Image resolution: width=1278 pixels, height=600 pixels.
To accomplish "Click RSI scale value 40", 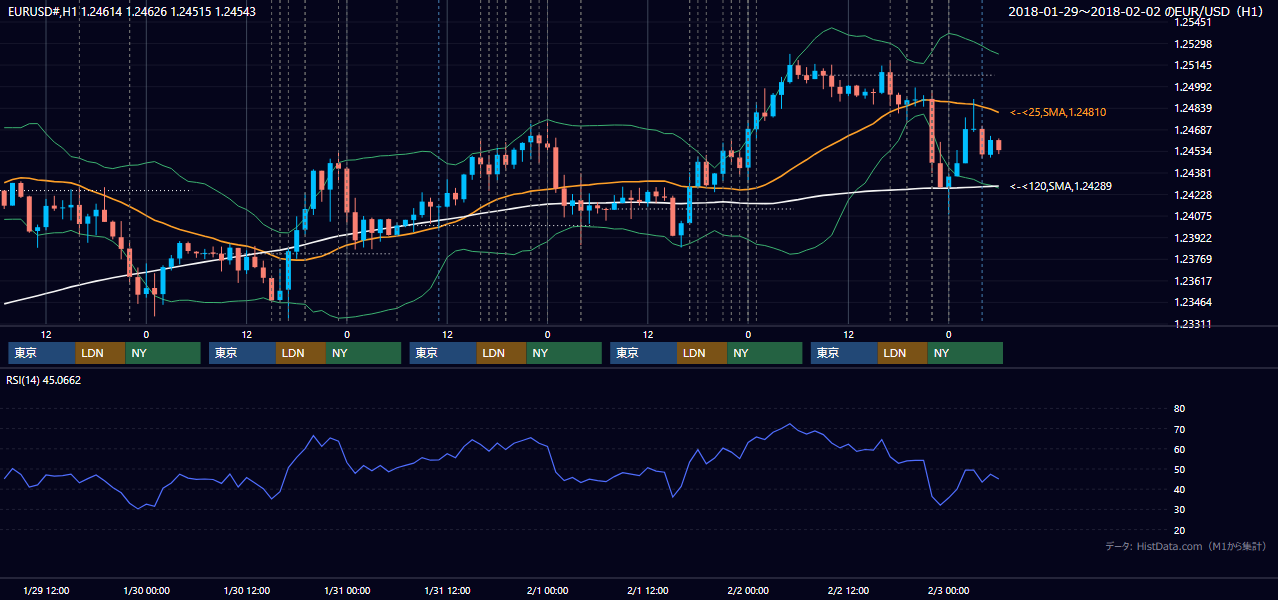I will coord(1179,489).
